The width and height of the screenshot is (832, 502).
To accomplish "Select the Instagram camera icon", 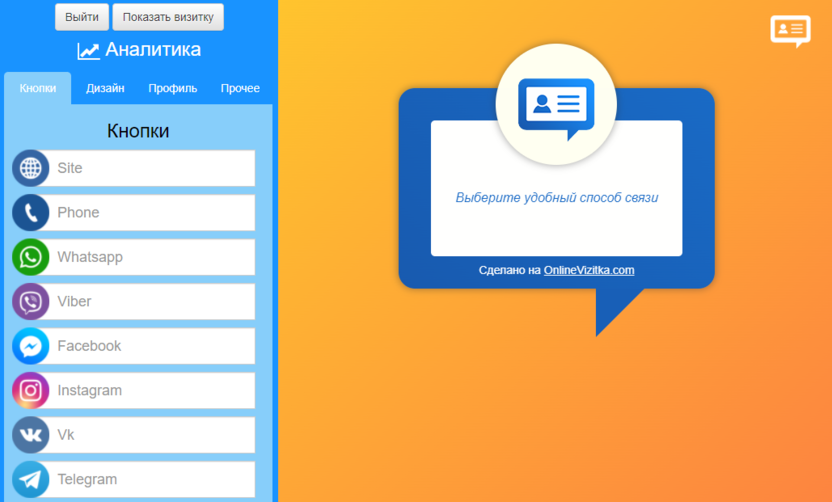I will click(x=31, y=391).
